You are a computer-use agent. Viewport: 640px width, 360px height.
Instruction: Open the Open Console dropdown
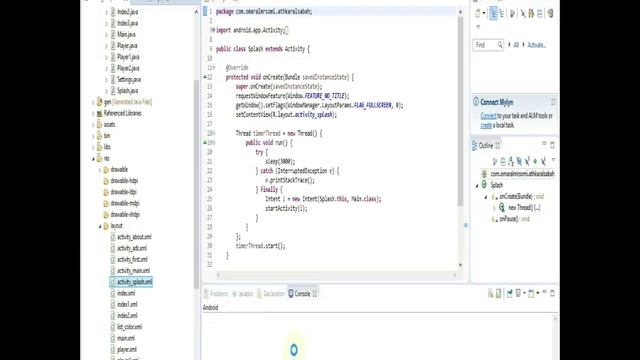click(538, 293)
